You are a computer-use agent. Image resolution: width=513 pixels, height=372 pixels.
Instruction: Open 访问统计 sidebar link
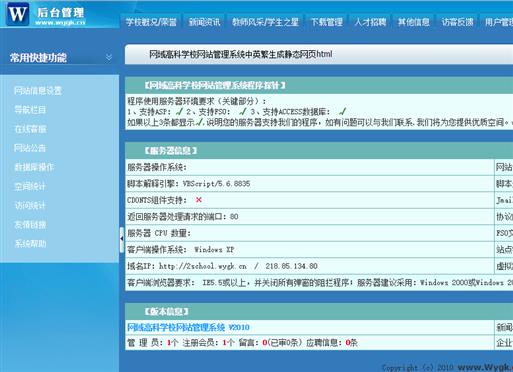click(30, 205)
